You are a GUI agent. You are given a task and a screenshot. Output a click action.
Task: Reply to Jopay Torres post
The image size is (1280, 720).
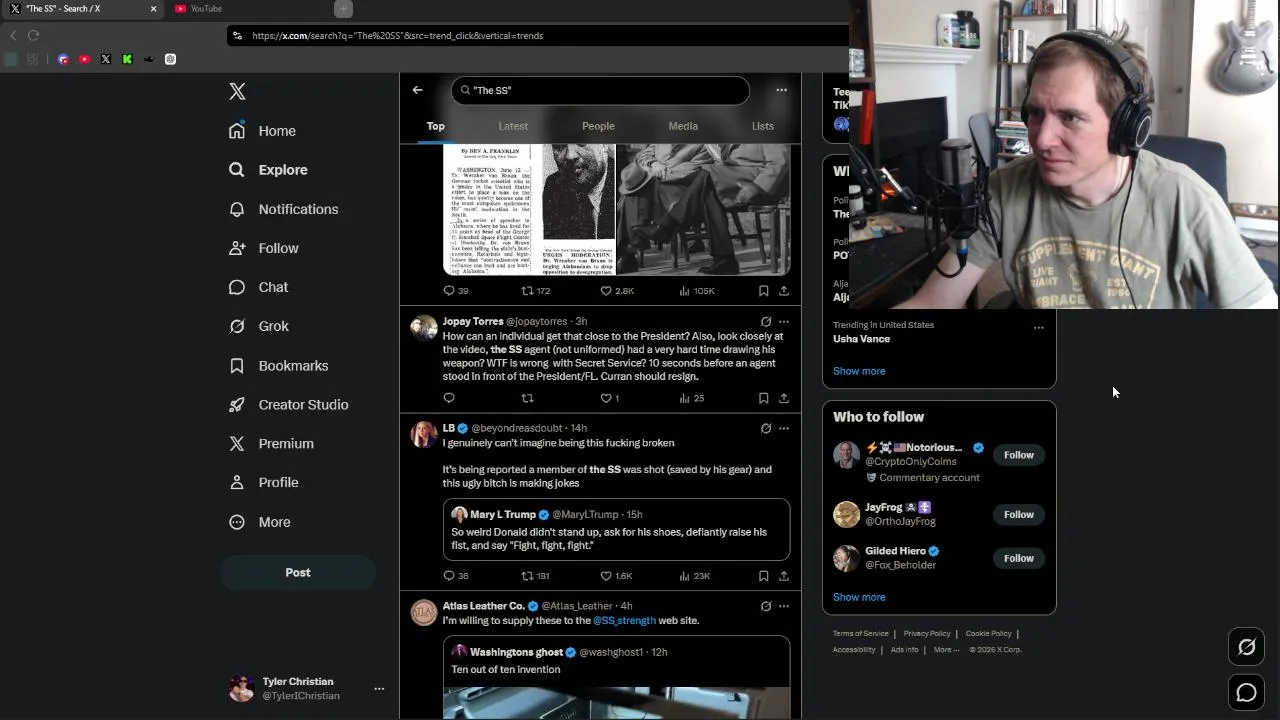click(x=449, y=398)
